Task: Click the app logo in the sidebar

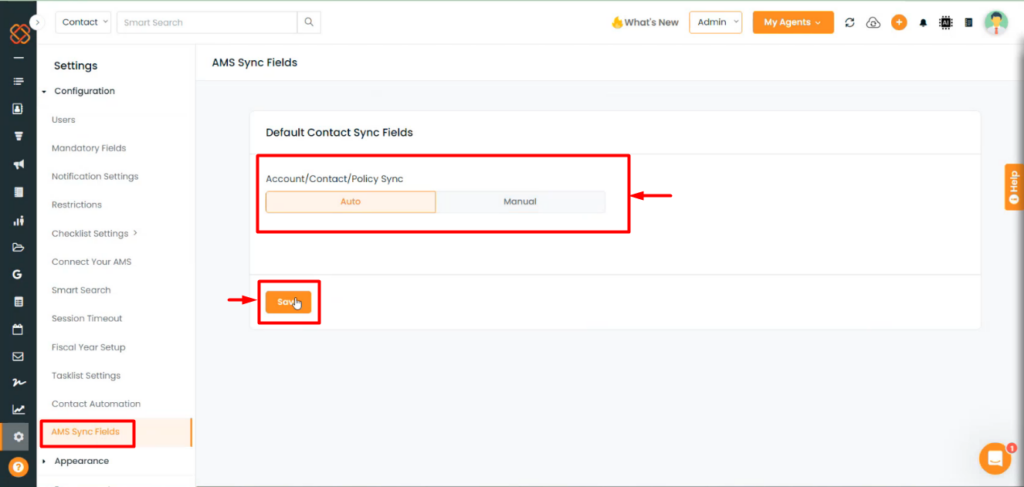Action: [20, 33]
